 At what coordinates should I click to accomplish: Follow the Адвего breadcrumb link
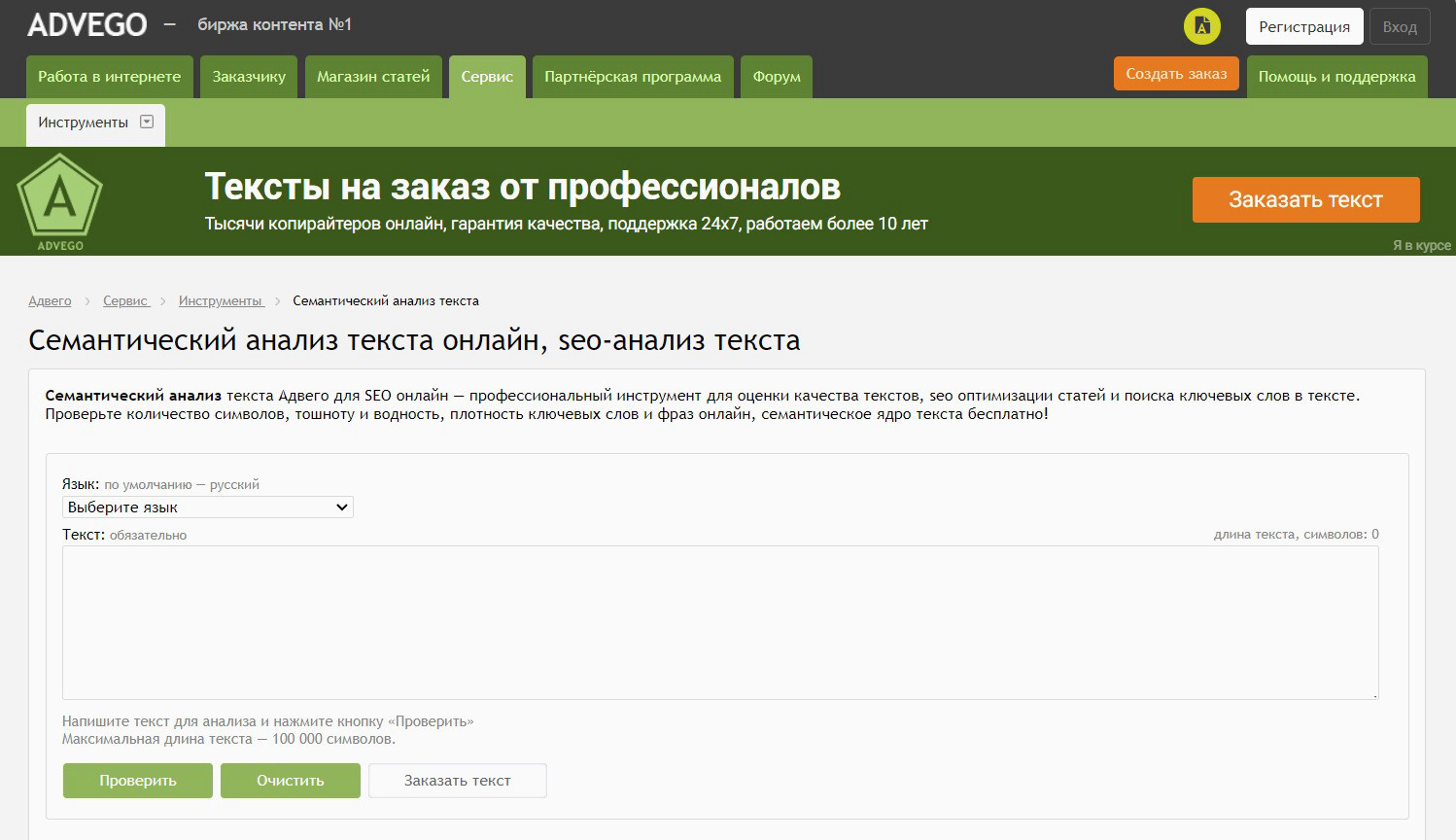coord(50,300)
